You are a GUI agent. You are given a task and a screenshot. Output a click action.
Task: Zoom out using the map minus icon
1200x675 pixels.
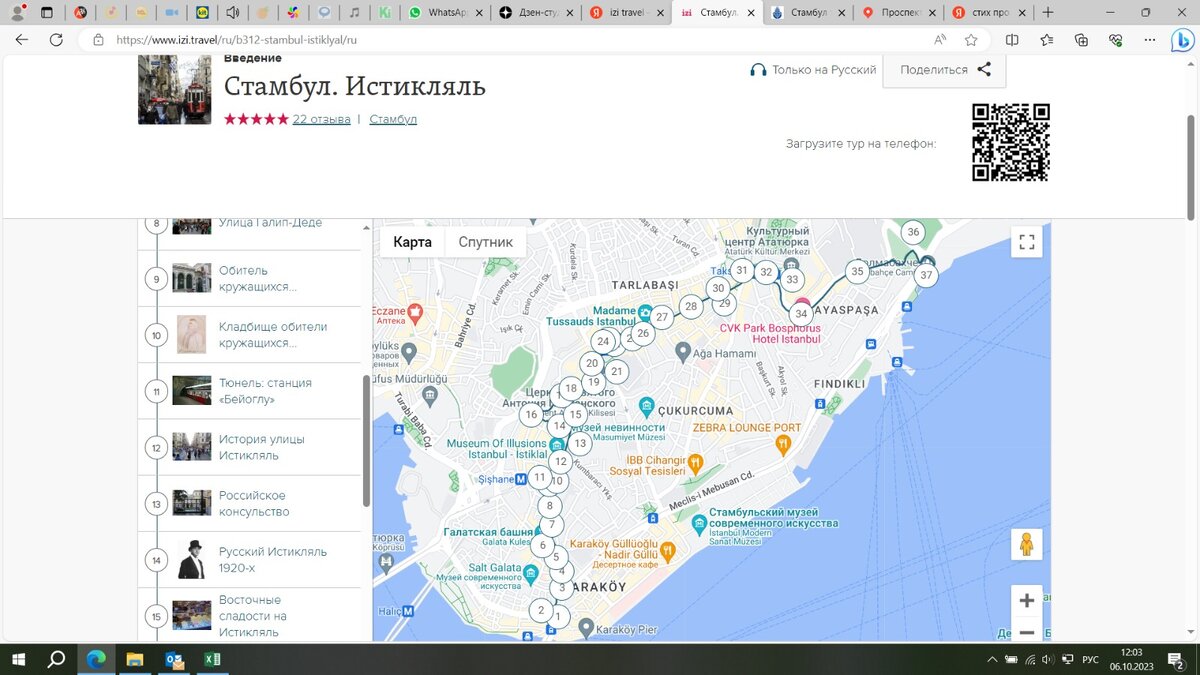pyautogui.click(x=1026, y=632)
